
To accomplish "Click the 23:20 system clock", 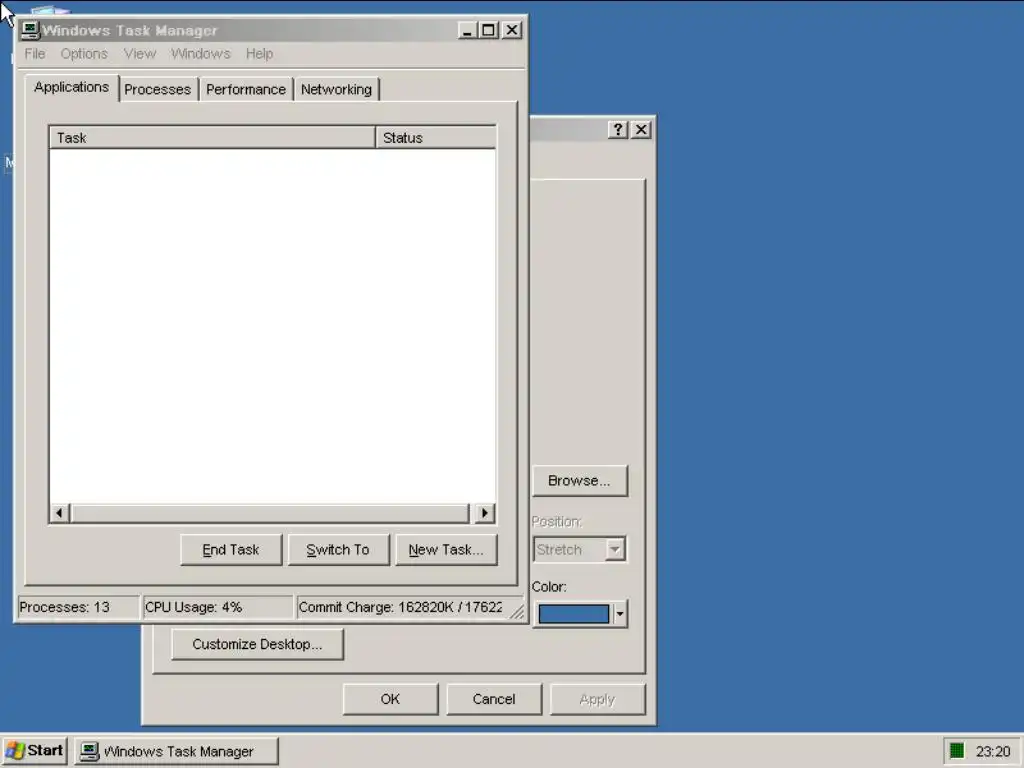I will pyautogui.click(x=993, y=752).
